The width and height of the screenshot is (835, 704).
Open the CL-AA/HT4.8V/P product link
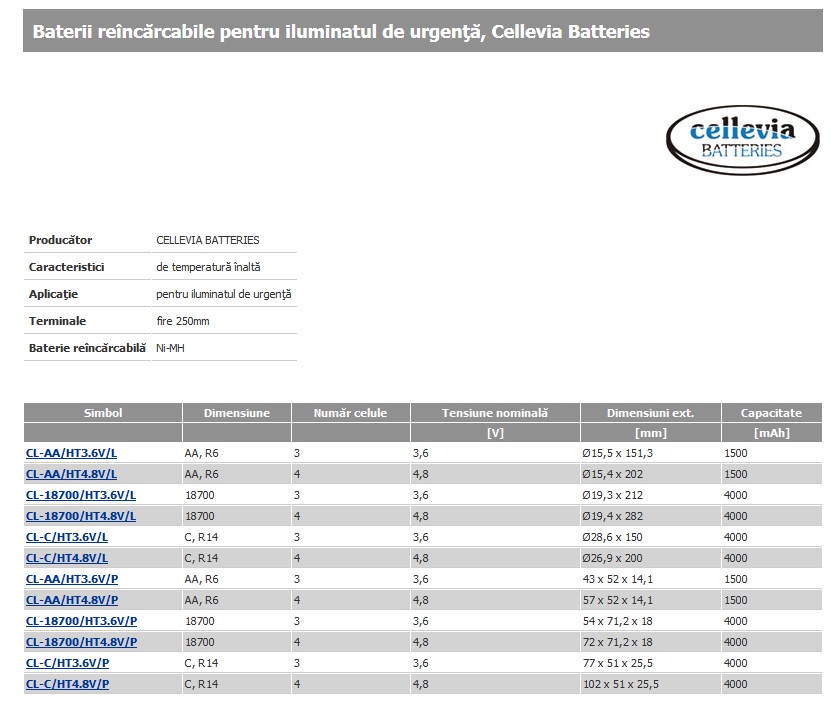point(71,600)
